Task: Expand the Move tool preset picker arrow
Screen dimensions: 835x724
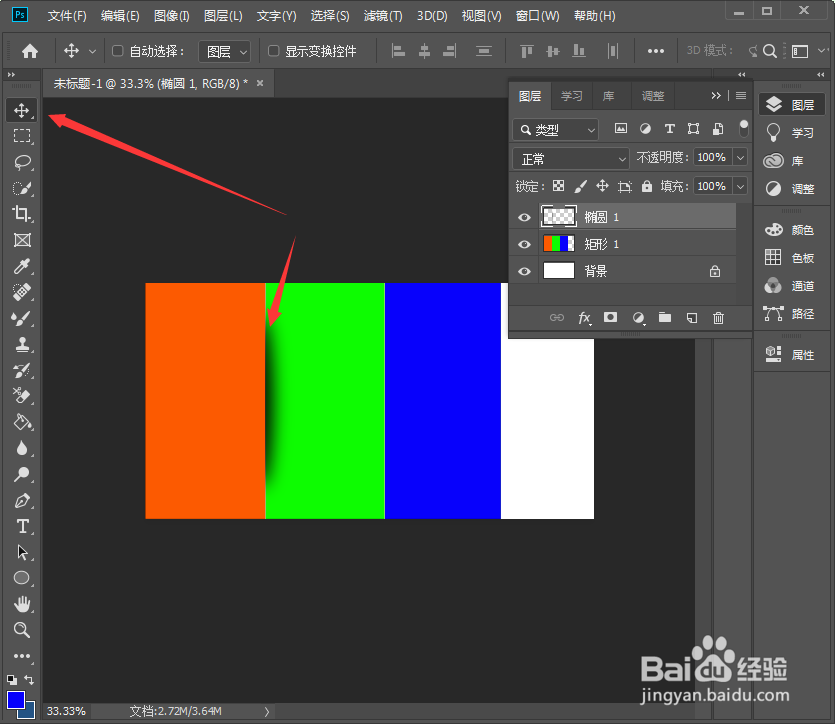Action: [92, 52]
